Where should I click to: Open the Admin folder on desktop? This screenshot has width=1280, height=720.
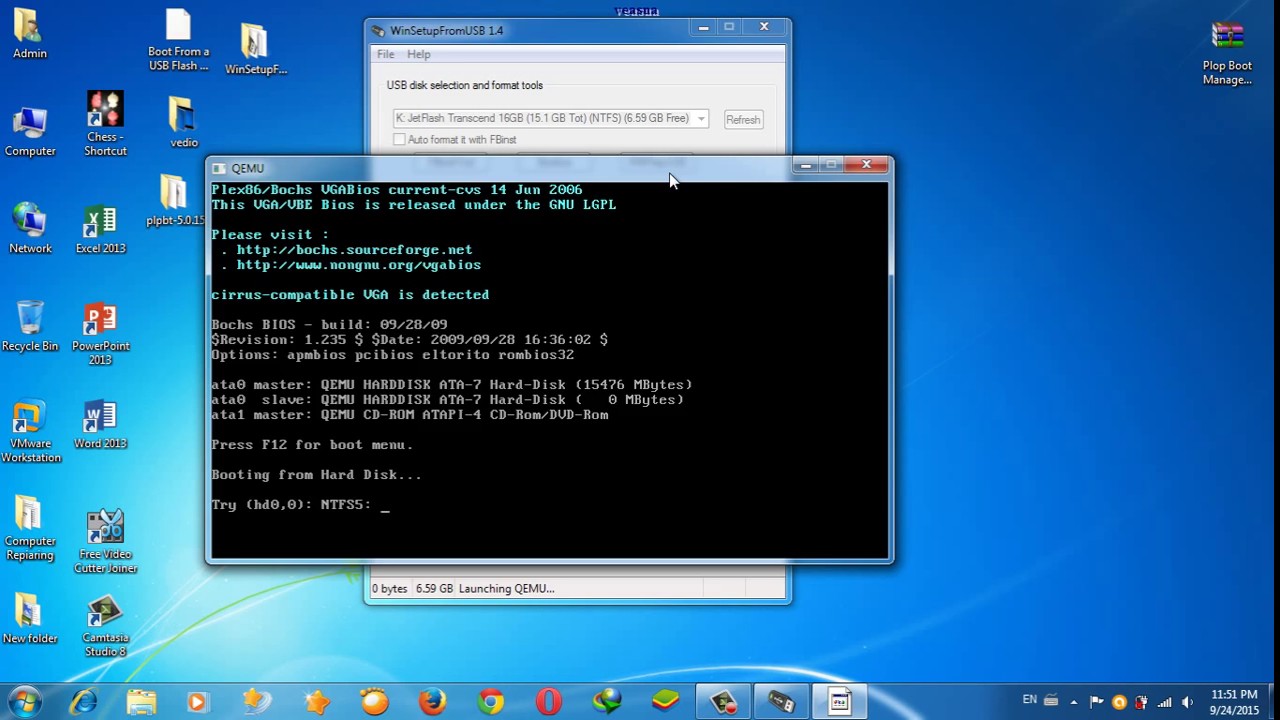(x=29, y=35)
